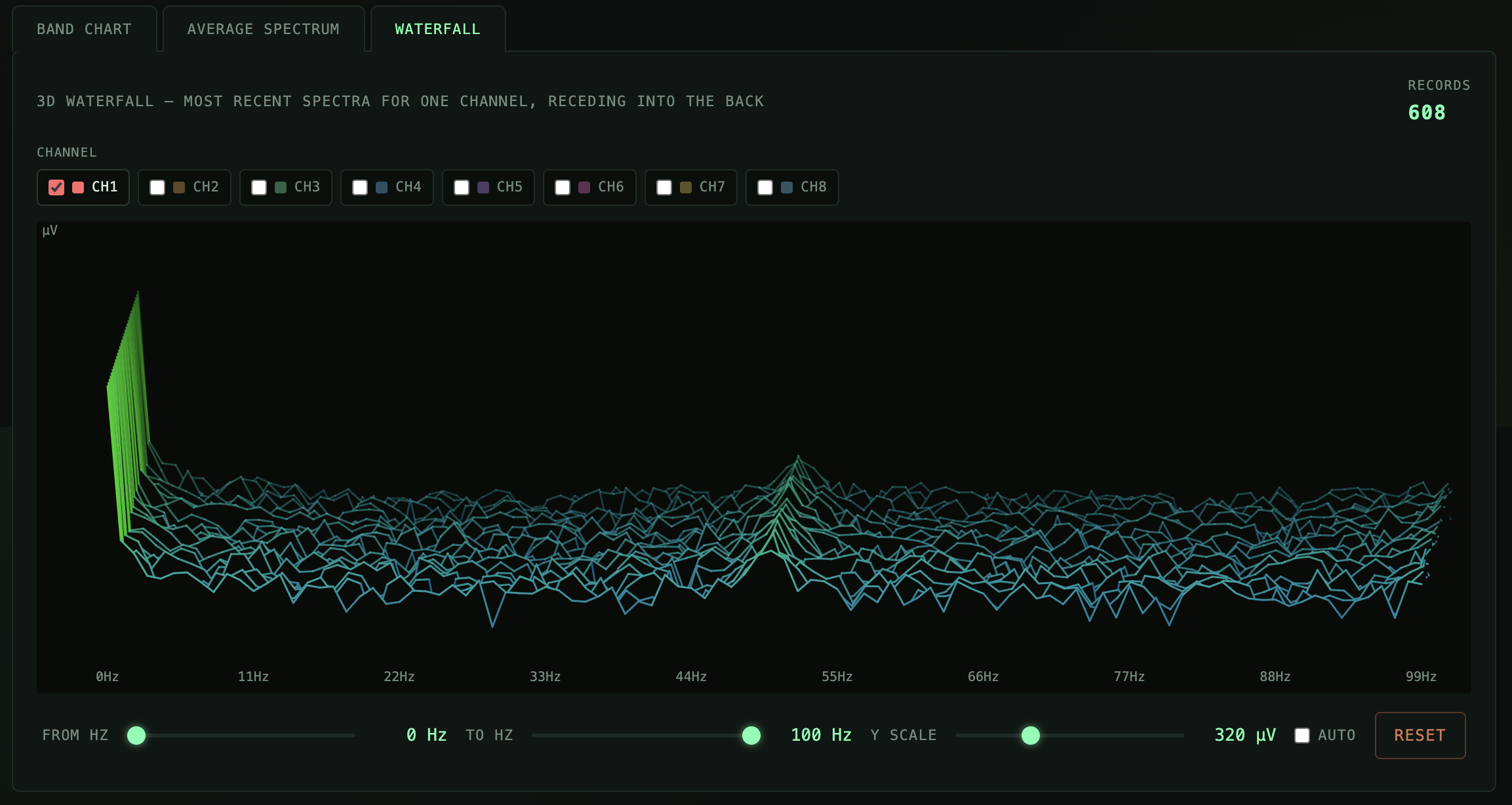Screen dimensions: 1512x805
Task: Uncheck the CH1 channel checkbox
Action: (x=56, y=187)
